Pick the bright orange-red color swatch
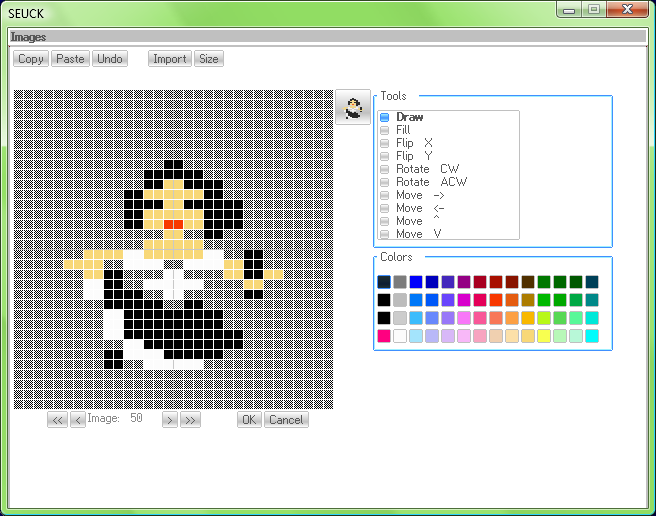656x516 pixels. pyautogui.click(x=496, y=300)
